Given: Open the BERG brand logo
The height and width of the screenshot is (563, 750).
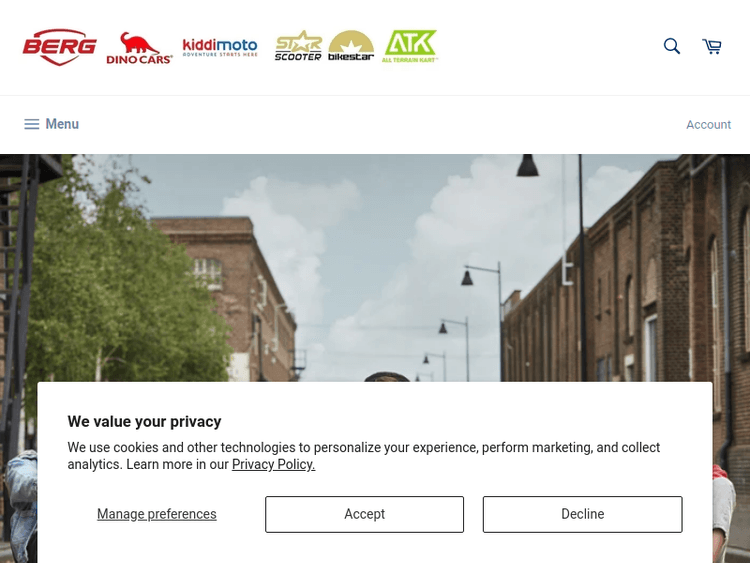Looking at the screenshot, I should (x=60, y=47).
